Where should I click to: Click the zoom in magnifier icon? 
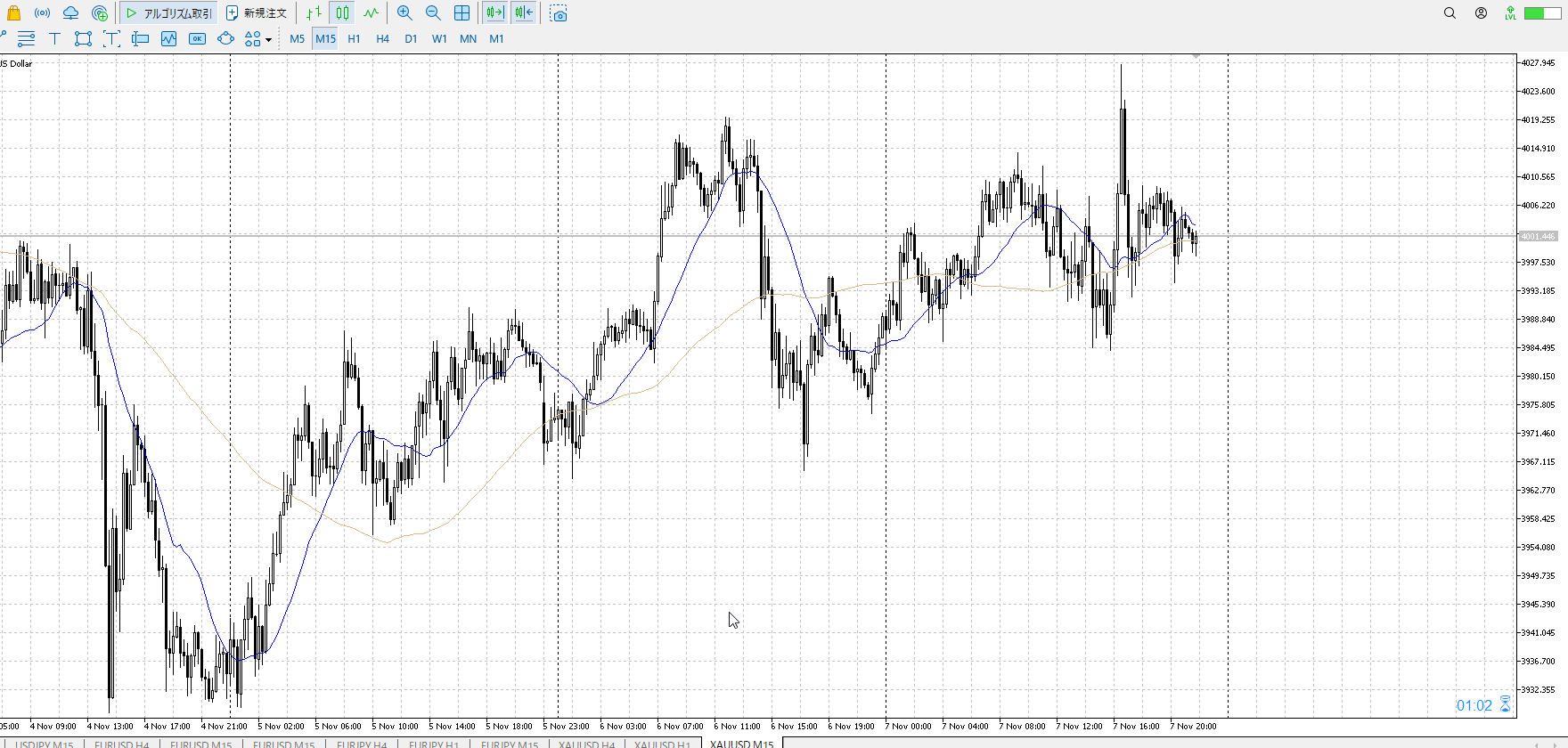[x=404, y=13]
